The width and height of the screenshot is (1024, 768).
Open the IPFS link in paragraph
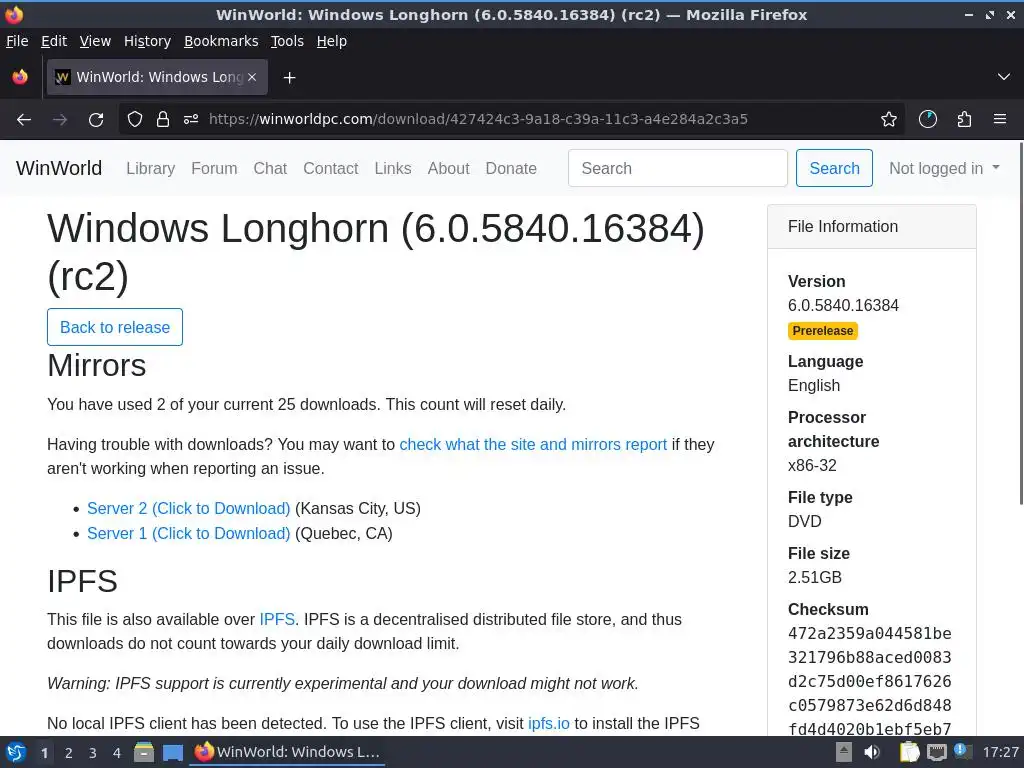tap(277, 620)
